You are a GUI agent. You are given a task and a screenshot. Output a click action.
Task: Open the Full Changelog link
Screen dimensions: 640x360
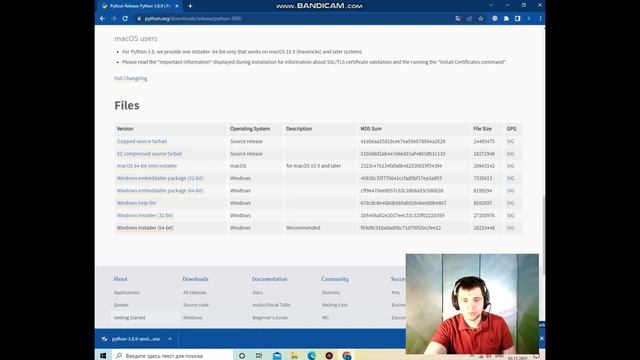pos(131,78)
